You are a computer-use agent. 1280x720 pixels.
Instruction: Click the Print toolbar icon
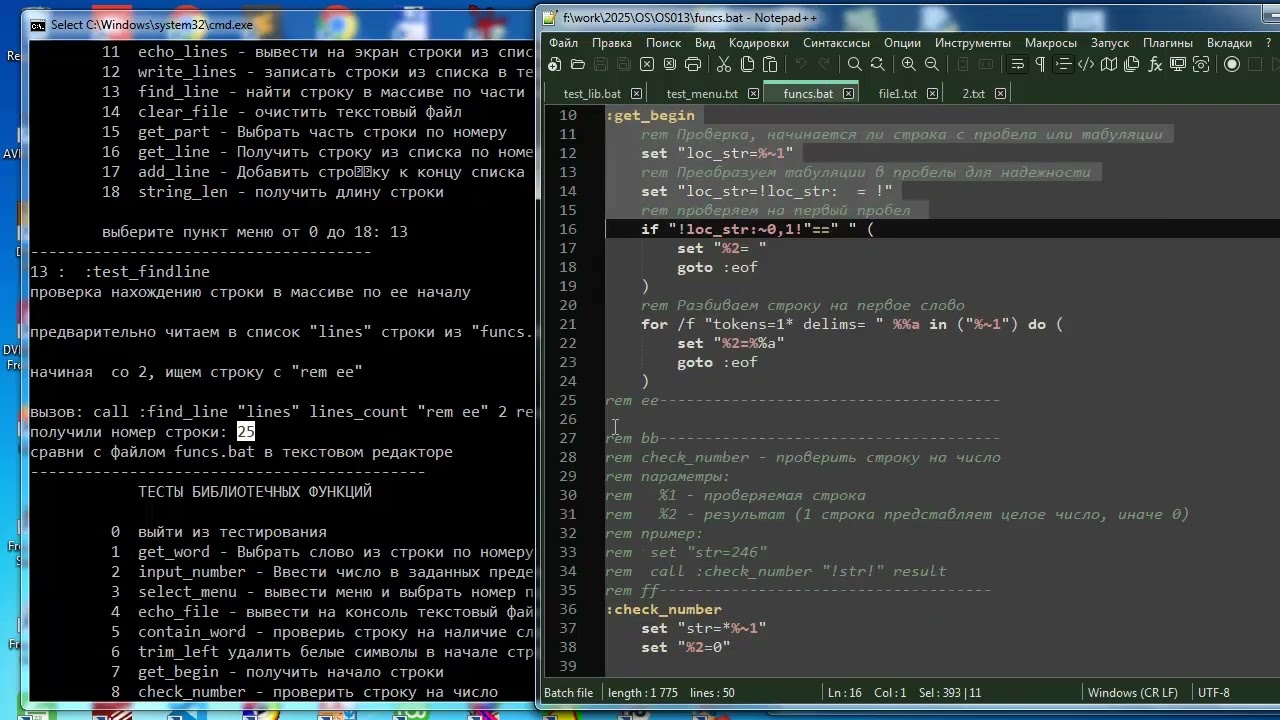point(692,64)
